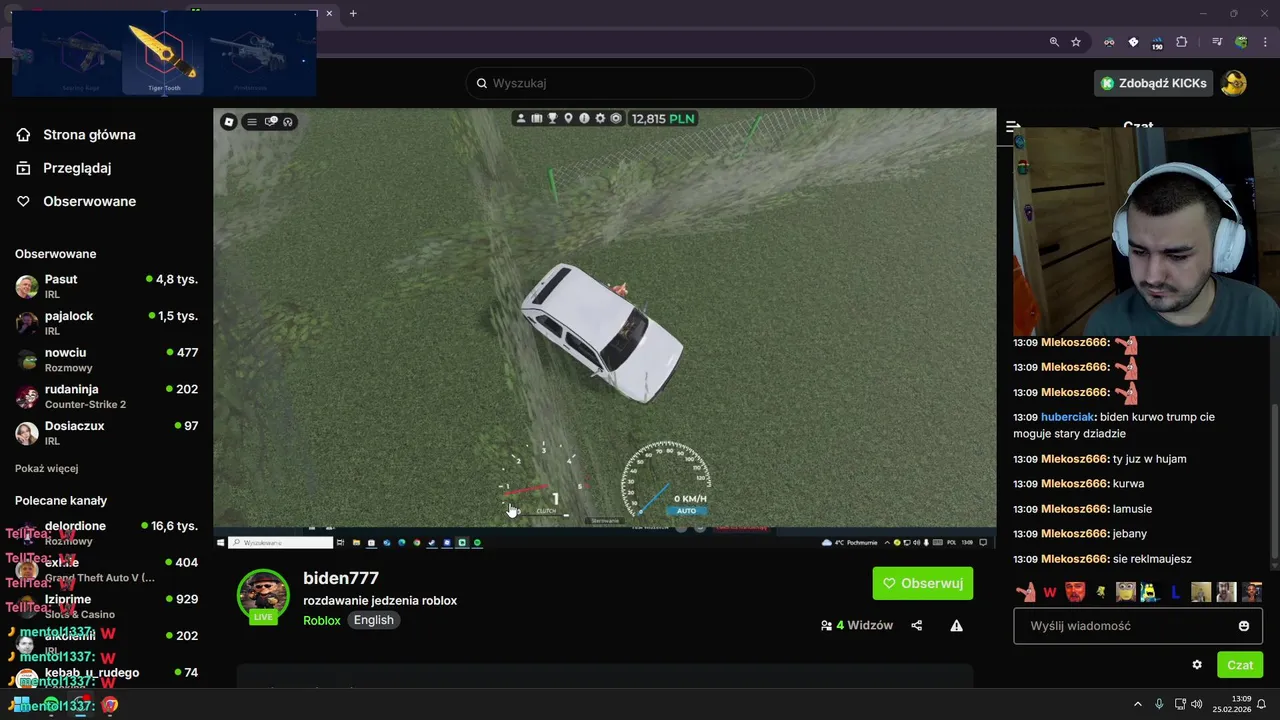Open glasses-face browser extension icon
This screenshot has height=720, width=1280.
[x=1109, y=42]
